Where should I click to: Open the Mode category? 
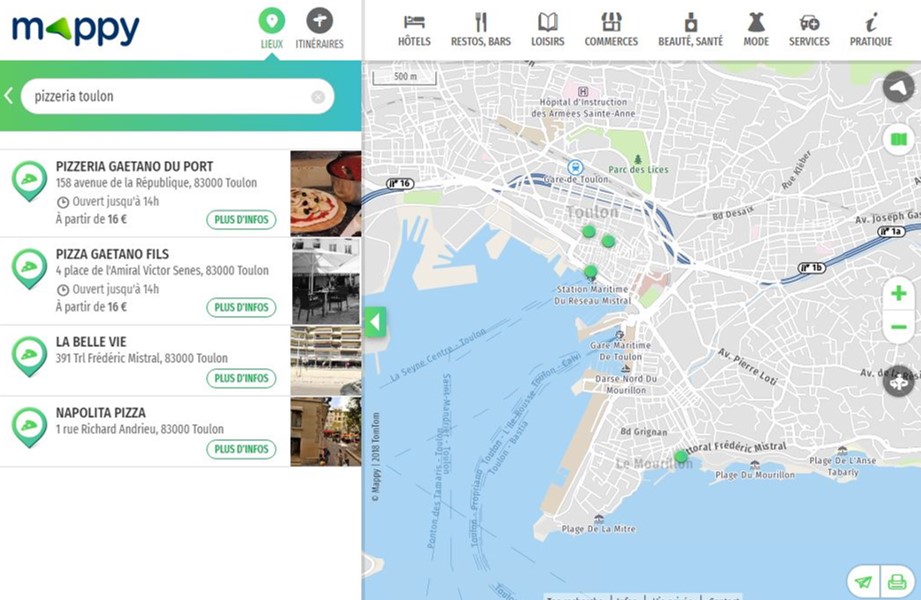coord(756,30)
